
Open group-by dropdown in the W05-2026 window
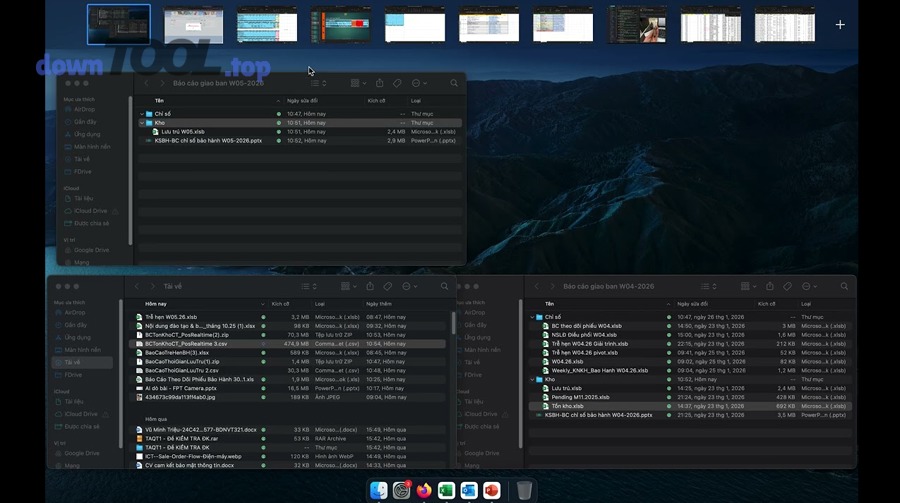coord(358,83)
